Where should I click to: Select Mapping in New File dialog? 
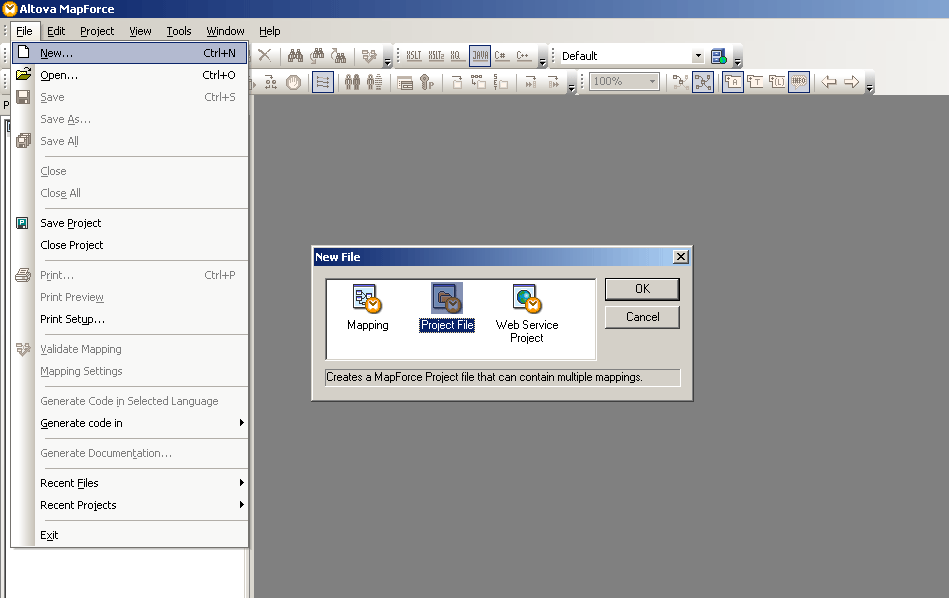pyautogui.click(x=367, y=308)
